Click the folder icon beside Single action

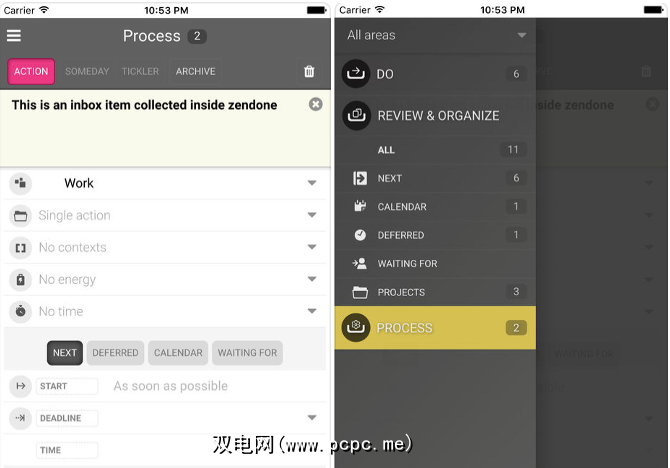click(20, 215)
